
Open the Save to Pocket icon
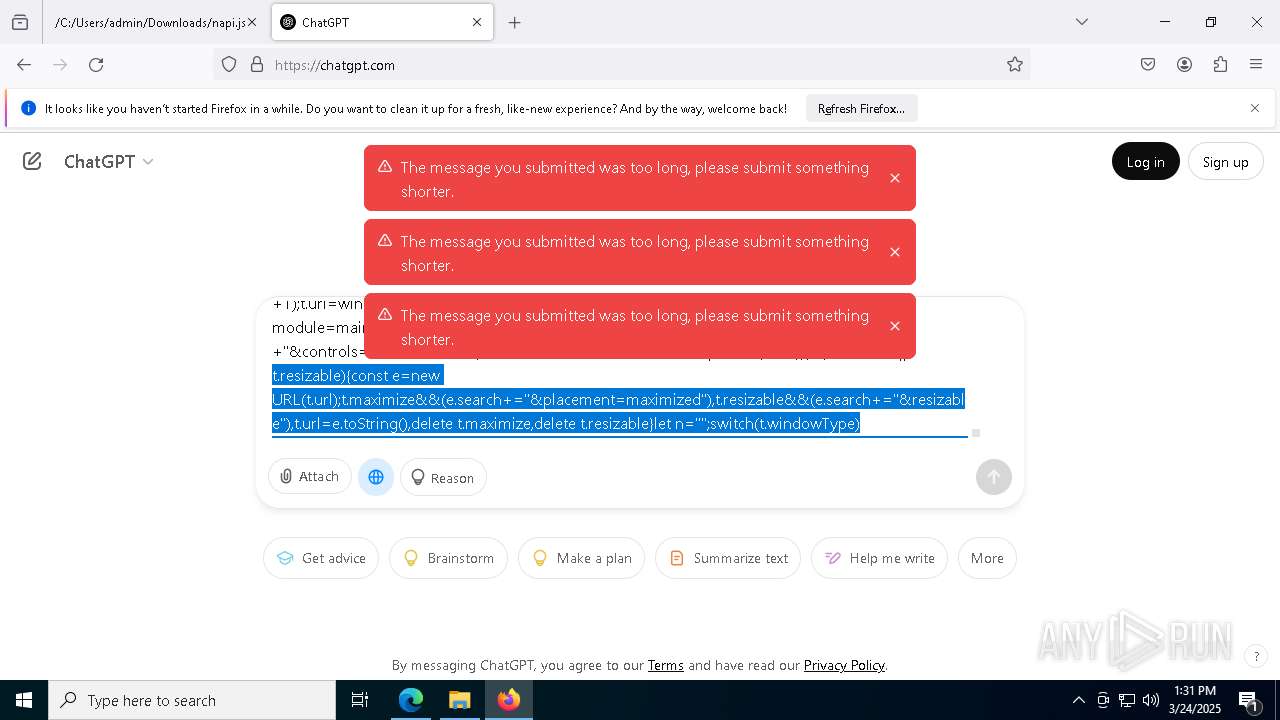pos(1148,65)
